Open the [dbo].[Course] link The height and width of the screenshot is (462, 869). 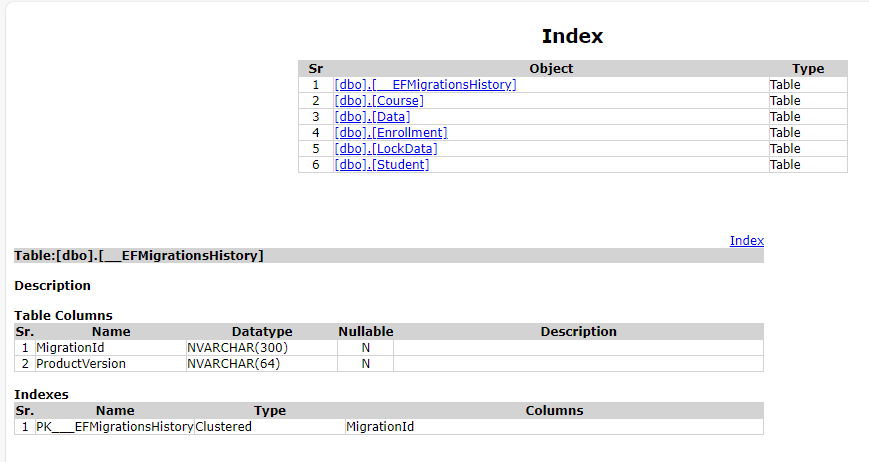click(x=379, y=101)
